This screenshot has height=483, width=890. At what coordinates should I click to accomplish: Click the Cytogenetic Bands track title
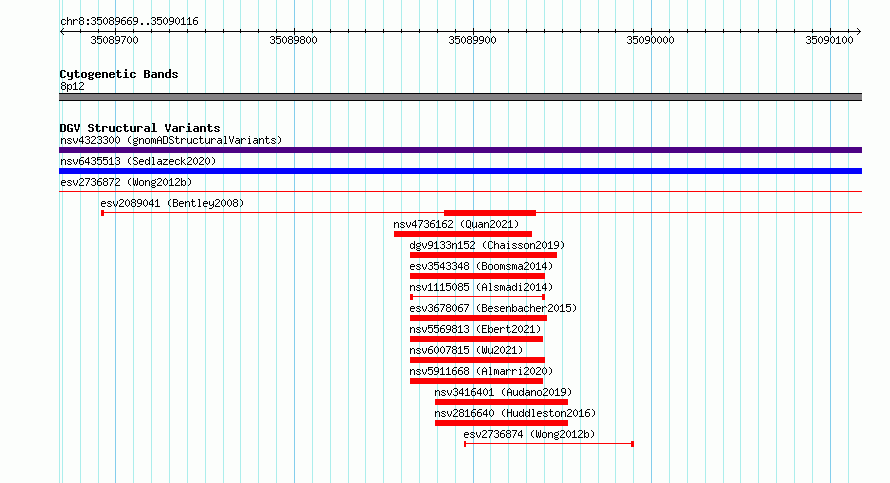point(119,74)
